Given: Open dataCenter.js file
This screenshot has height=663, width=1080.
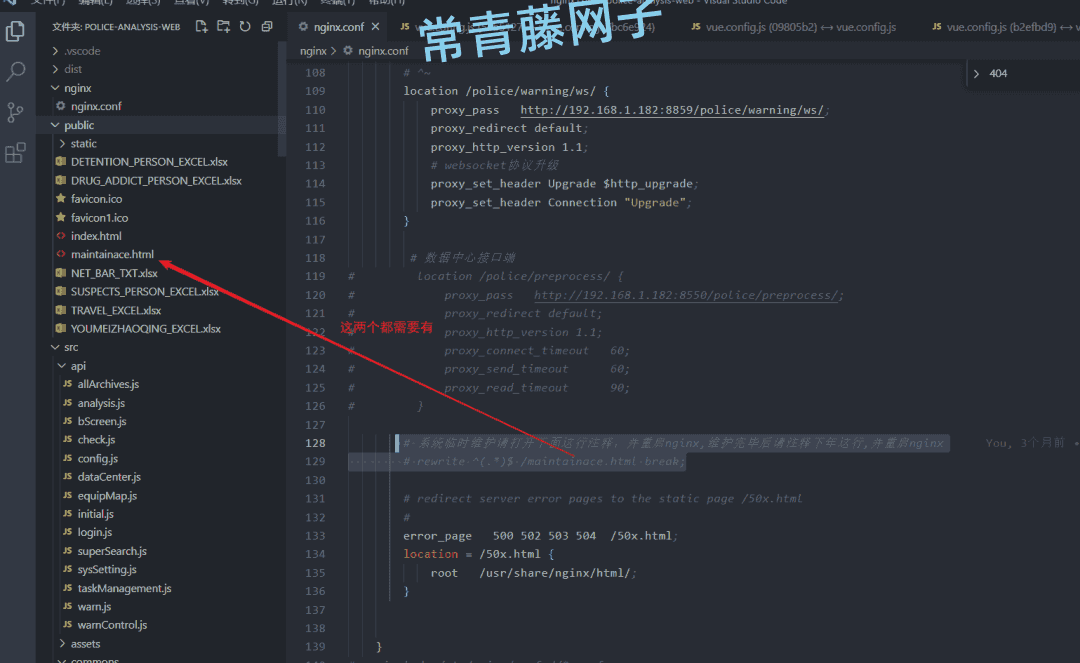Looking at the screenshot, I should (x=109, y=476).
